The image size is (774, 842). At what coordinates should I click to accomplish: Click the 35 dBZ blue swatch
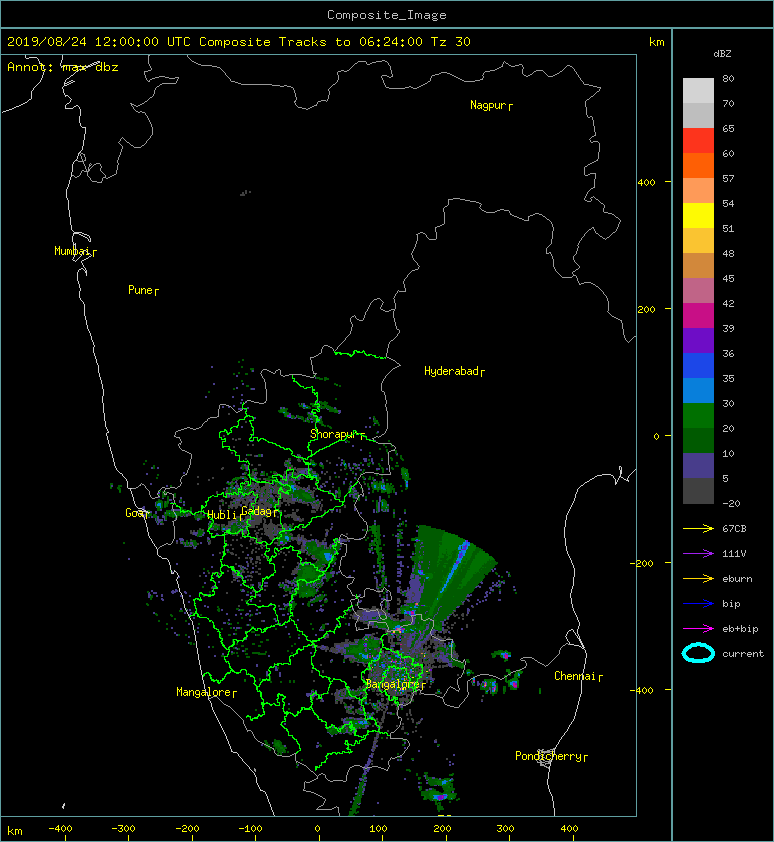click(698, 365)
